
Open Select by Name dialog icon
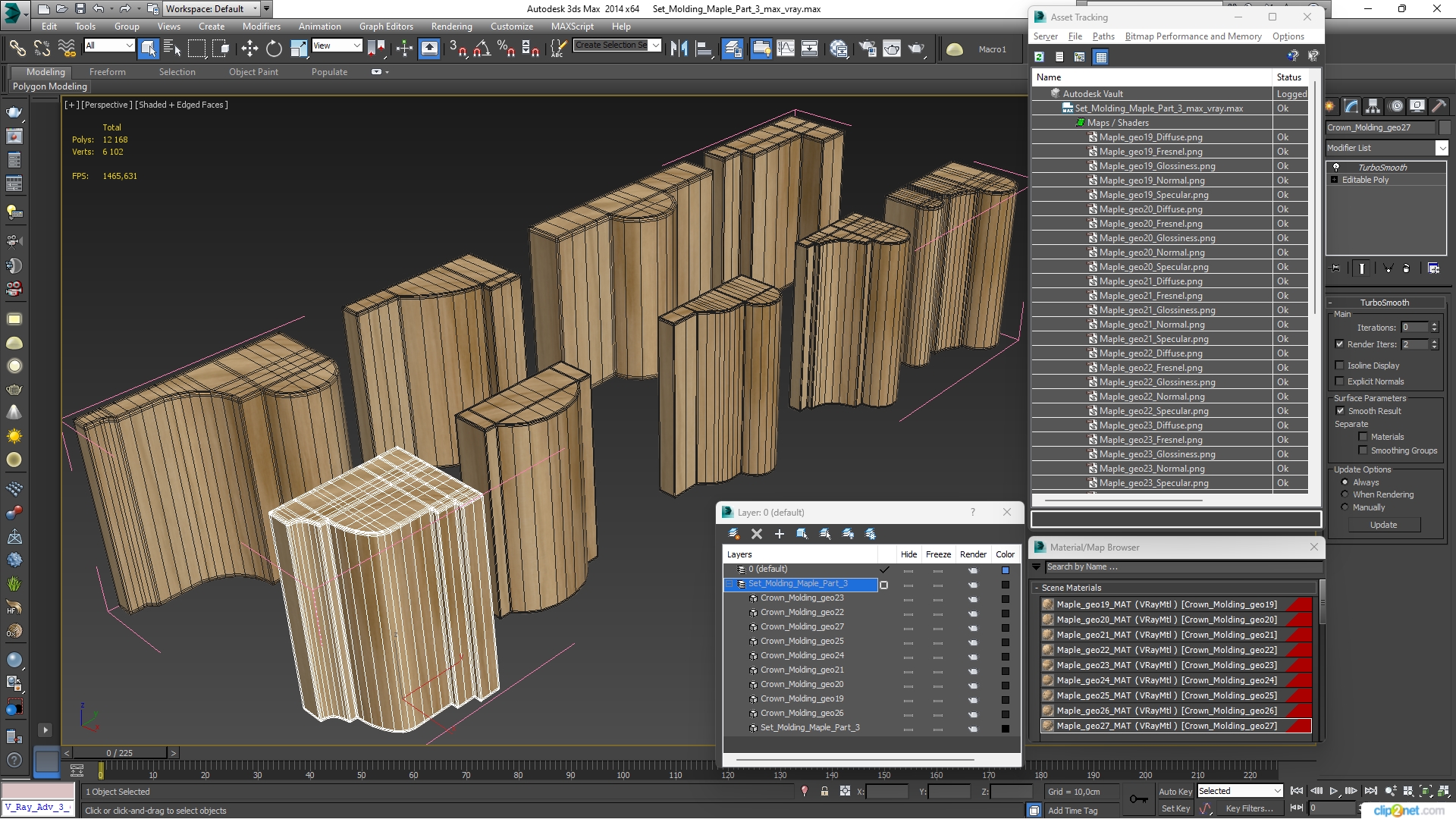(172, 49)
